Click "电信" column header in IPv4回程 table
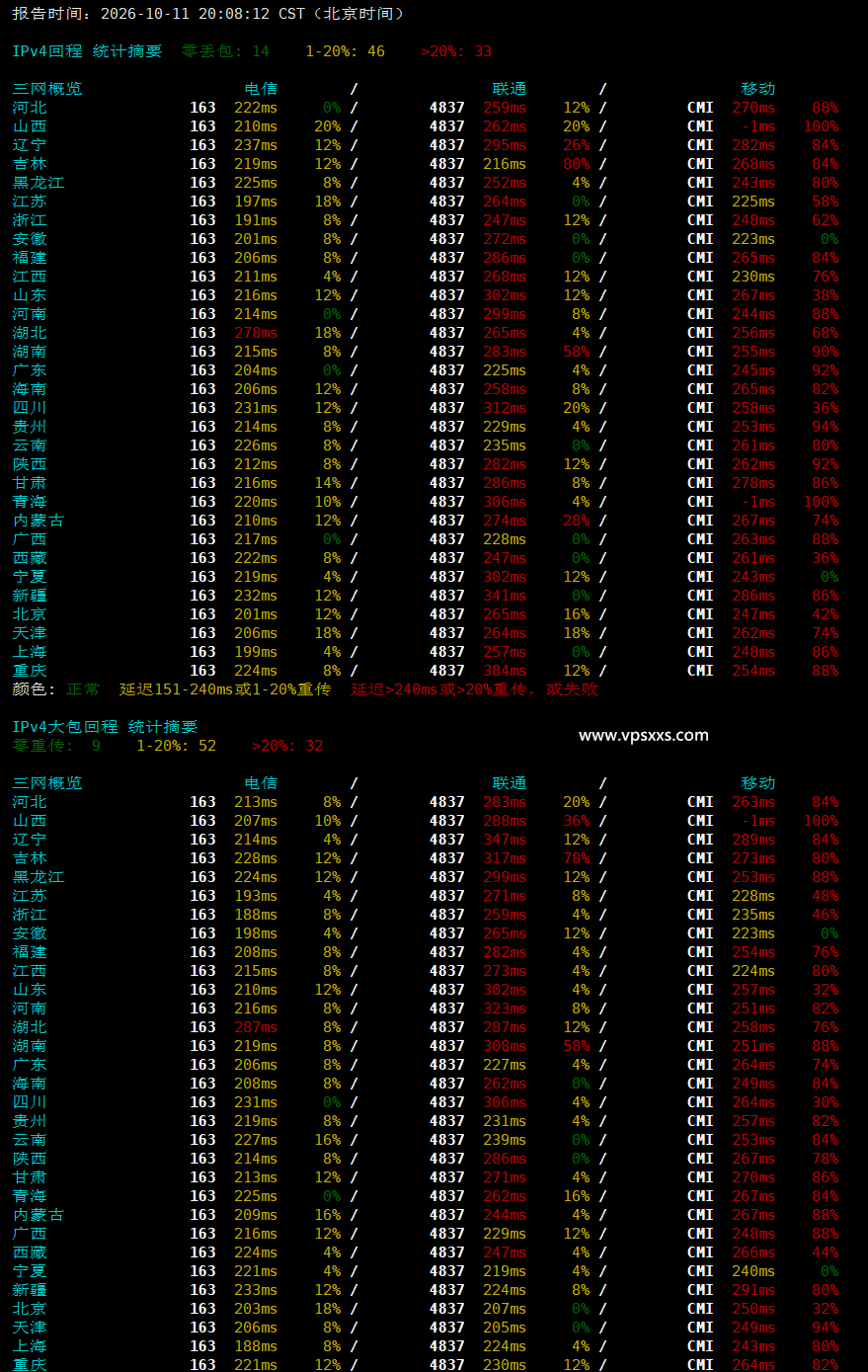This screenshot has width=868, height=1372. [x=261, y=89]
